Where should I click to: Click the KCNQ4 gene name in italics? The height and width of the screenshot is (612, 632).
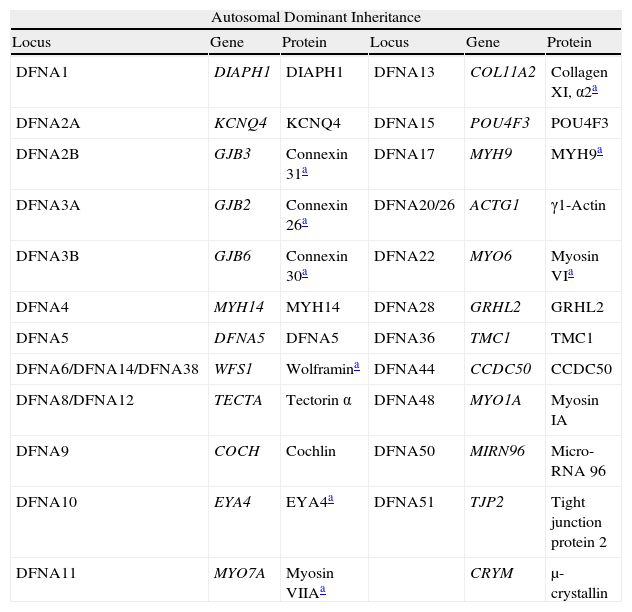tap(240, 123)
